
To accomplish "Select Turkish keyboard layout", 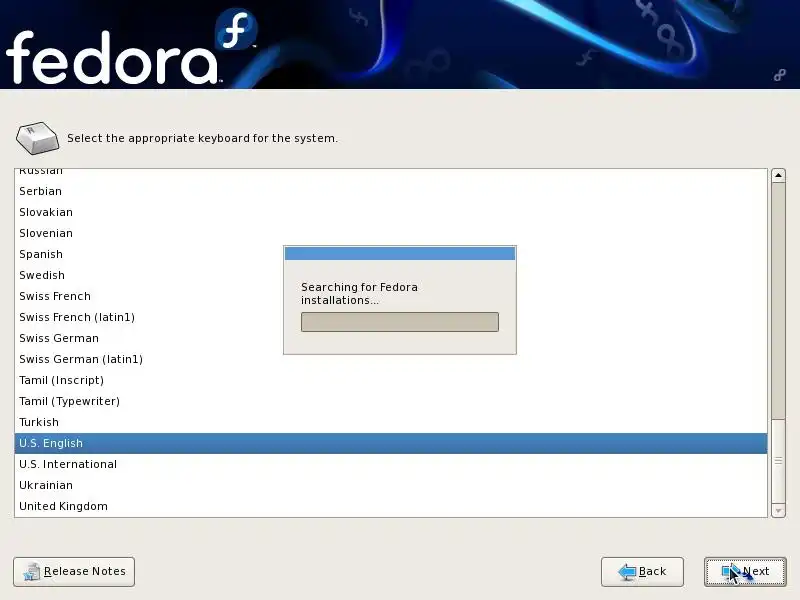I will pos(391,422).
